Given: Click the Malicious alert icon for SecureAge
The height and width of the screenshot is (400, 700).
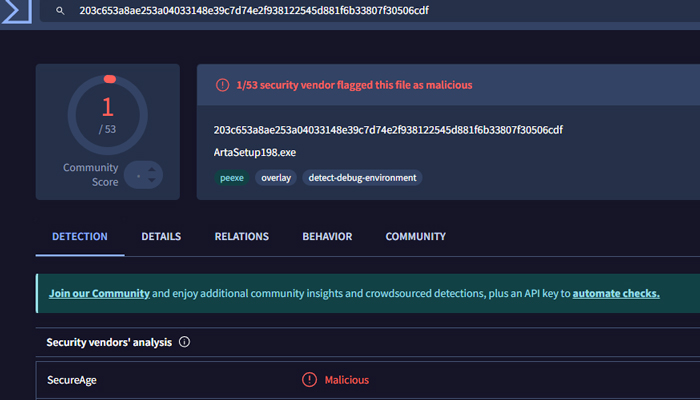Looking at the screenshot, I should tap(309, 380).
